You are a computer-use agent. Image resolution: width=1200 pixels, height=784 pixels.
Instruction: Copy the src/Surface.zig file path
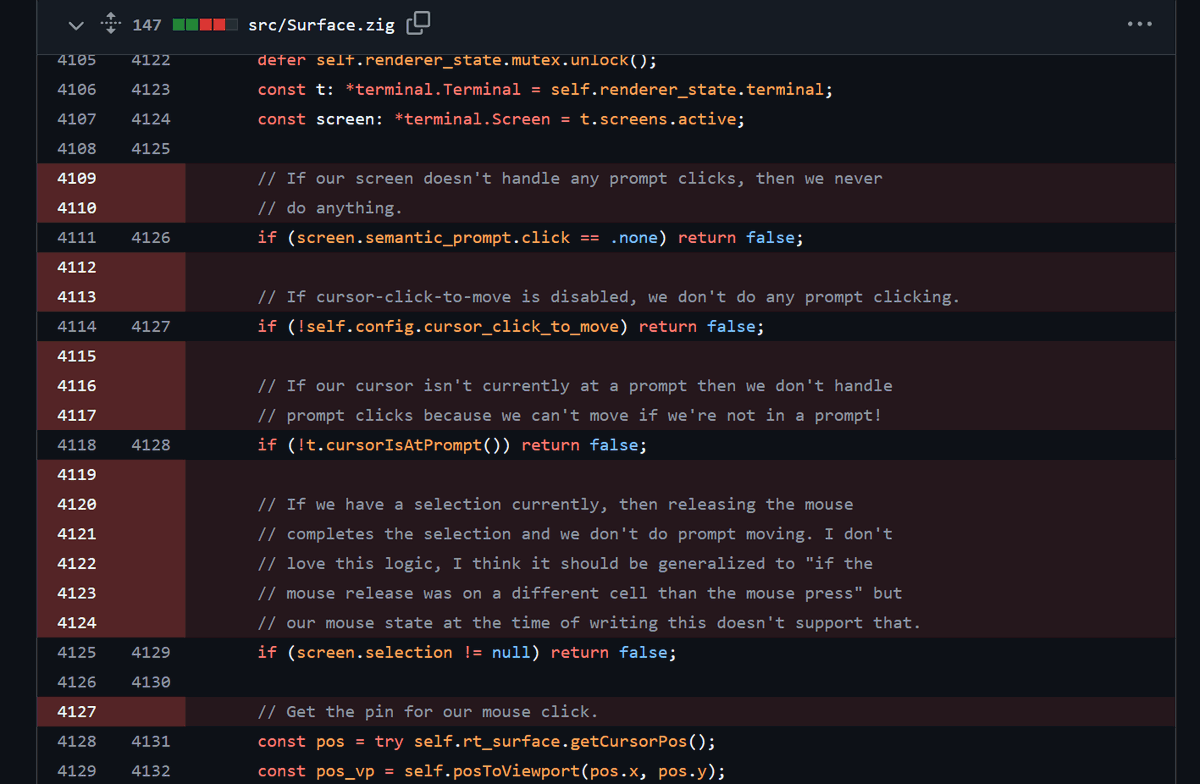click(x=420, y=23)
